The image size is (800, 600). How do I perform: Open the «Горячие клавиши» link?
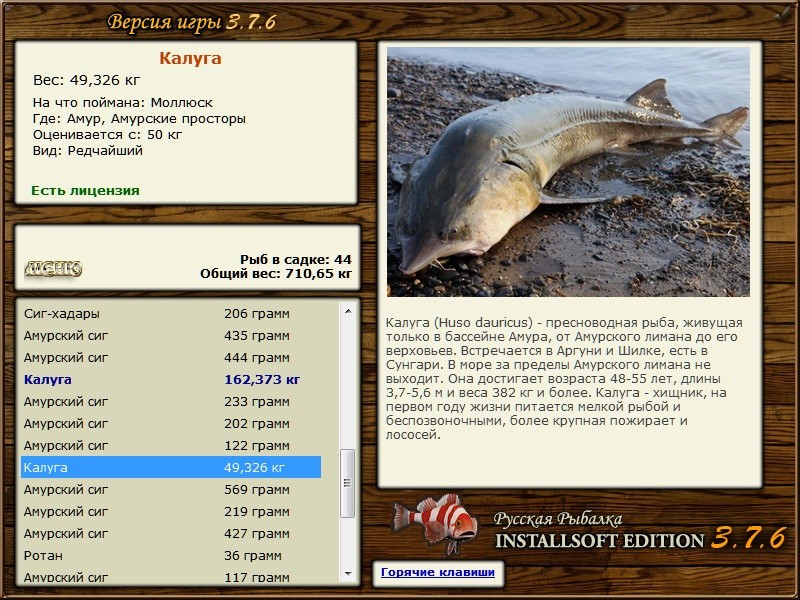click(438, 572)
